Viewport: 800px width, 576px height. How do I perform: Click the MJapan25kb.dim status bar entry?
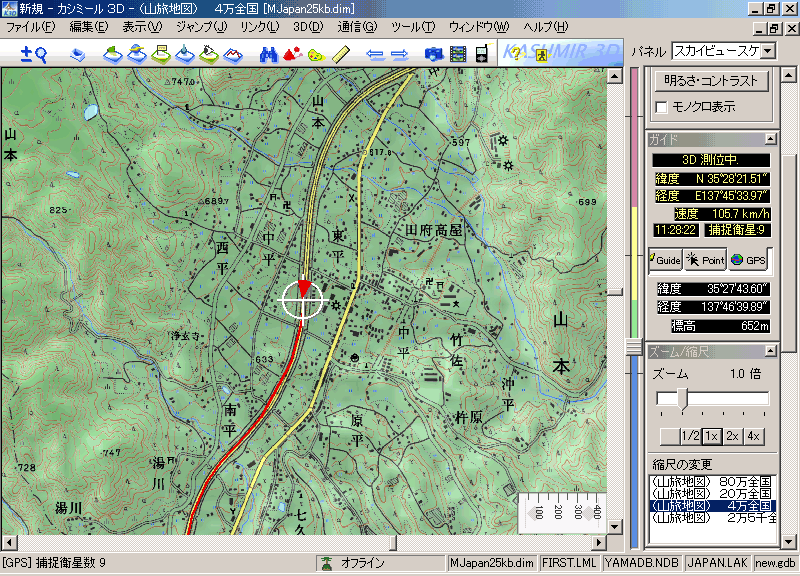click(492, 563)
